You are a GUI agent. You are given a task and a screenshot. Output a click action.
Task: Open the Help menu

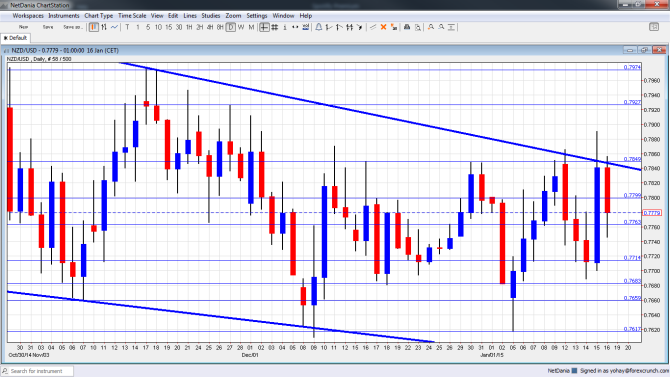(306, 16)
